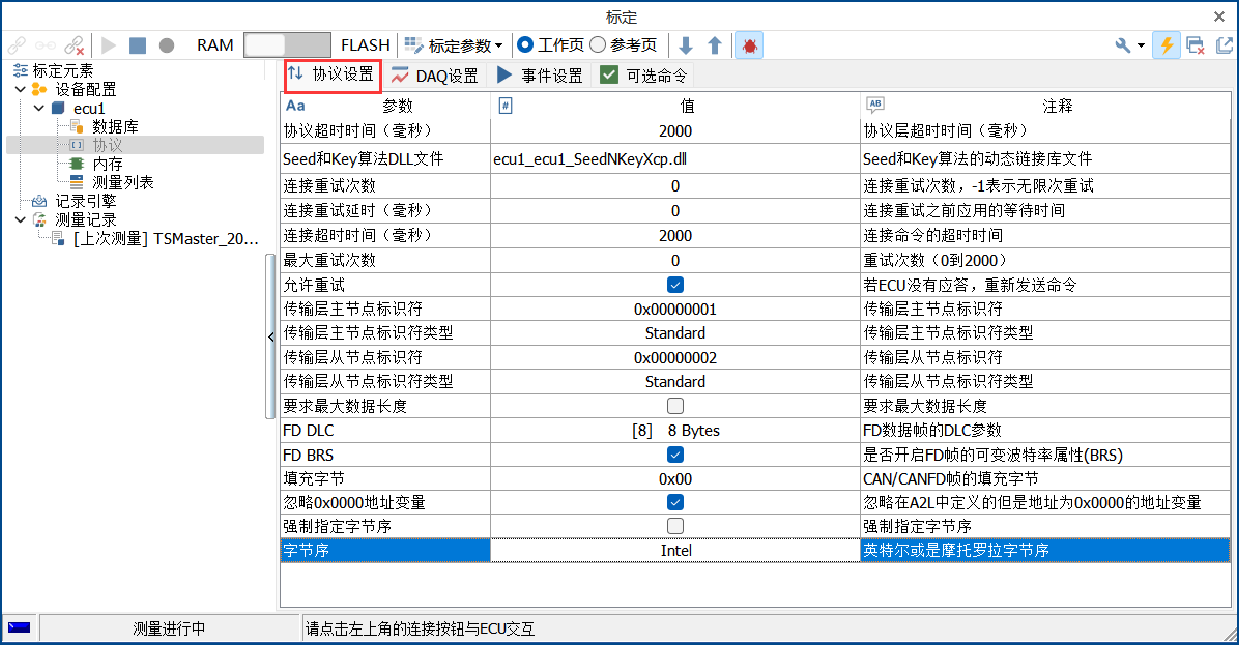The width and height of the screenshot is (1239, 645).
Task: Open the 标定参数 dropdown
Action: click(x=453, y=45)
